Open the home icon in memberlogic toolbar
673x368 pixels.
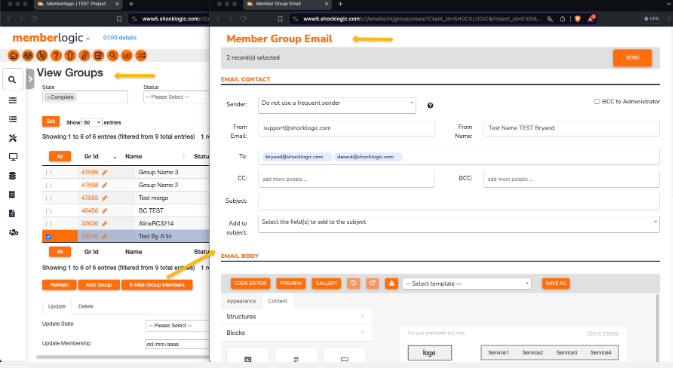[13, 55]
